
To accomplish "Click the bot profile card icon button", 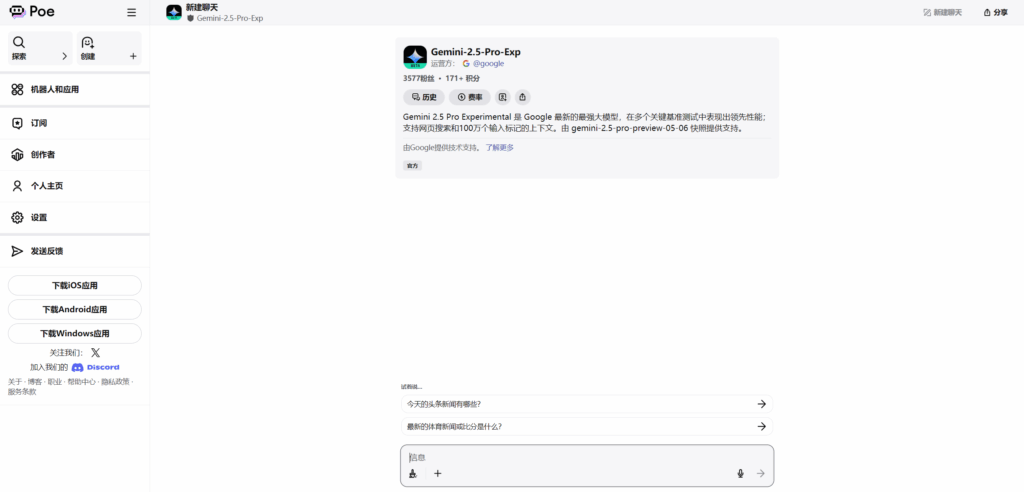I will click(502, 97).
